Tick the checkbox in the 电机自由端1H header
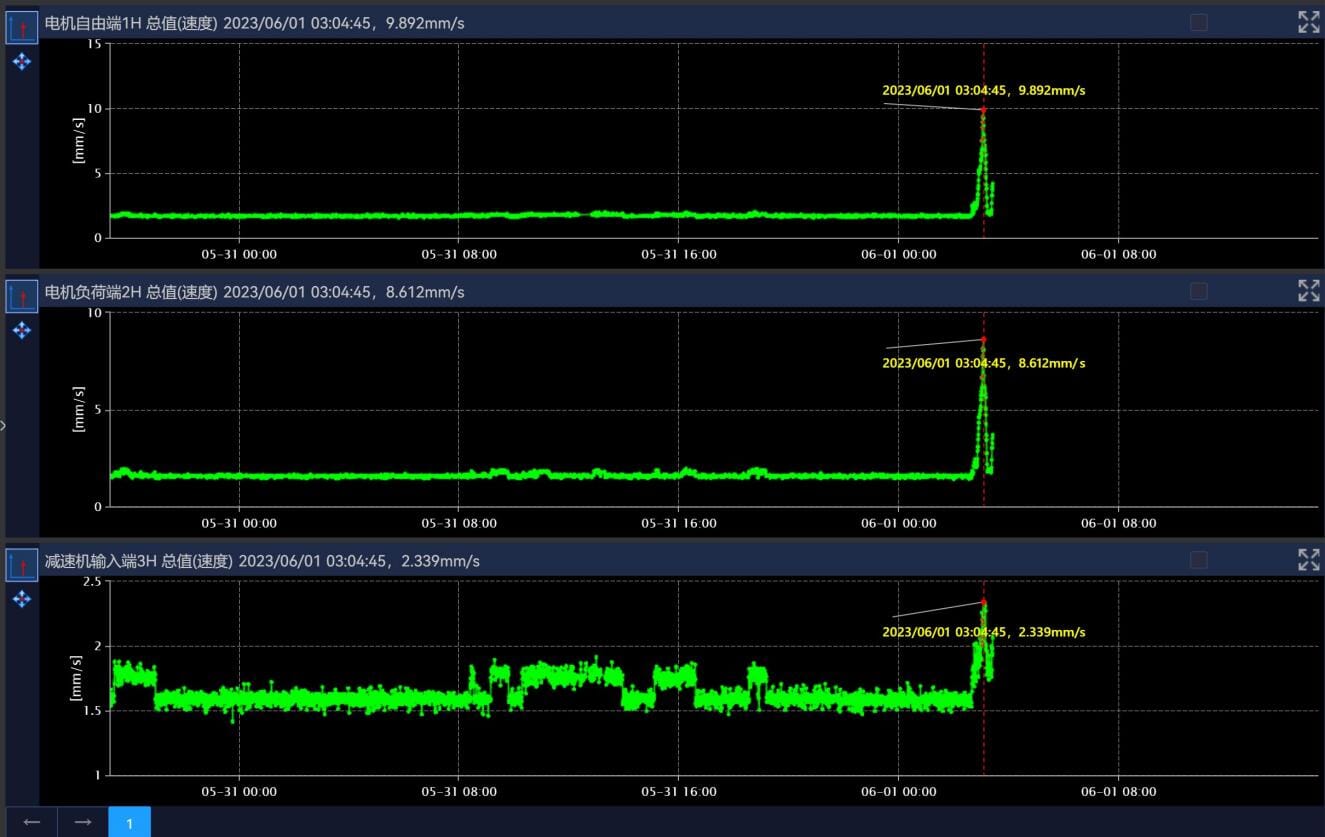The height and width of the screenshot is (837, 1325). tap(1199, 22)
